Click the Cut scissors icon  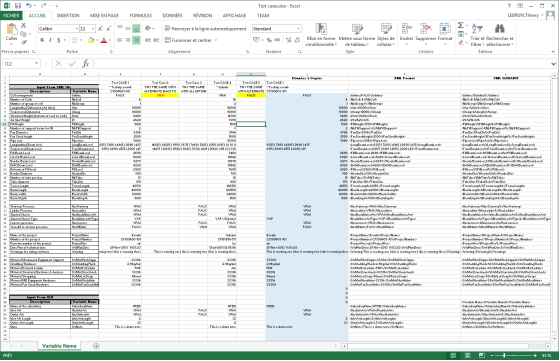(x=24, y=25)
